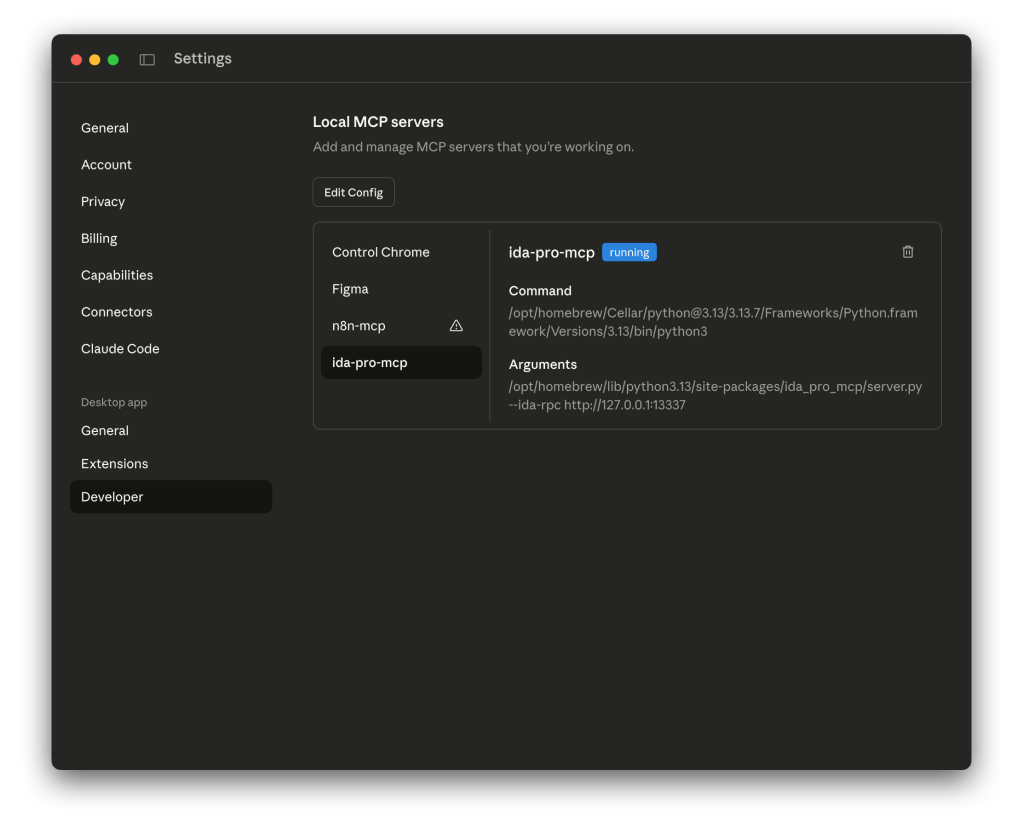Click the n8n-mcp warning triangle icon

[456, 326]
